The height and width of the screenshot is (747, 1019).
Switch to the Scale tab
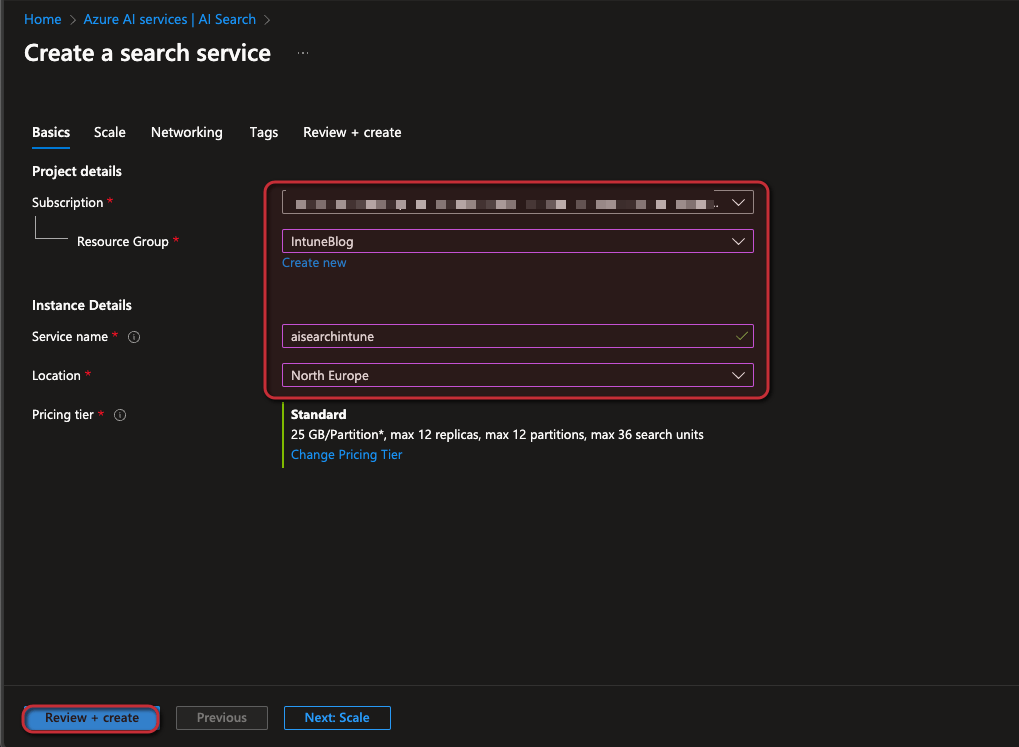pyautogui.click(x=110, y=132)
